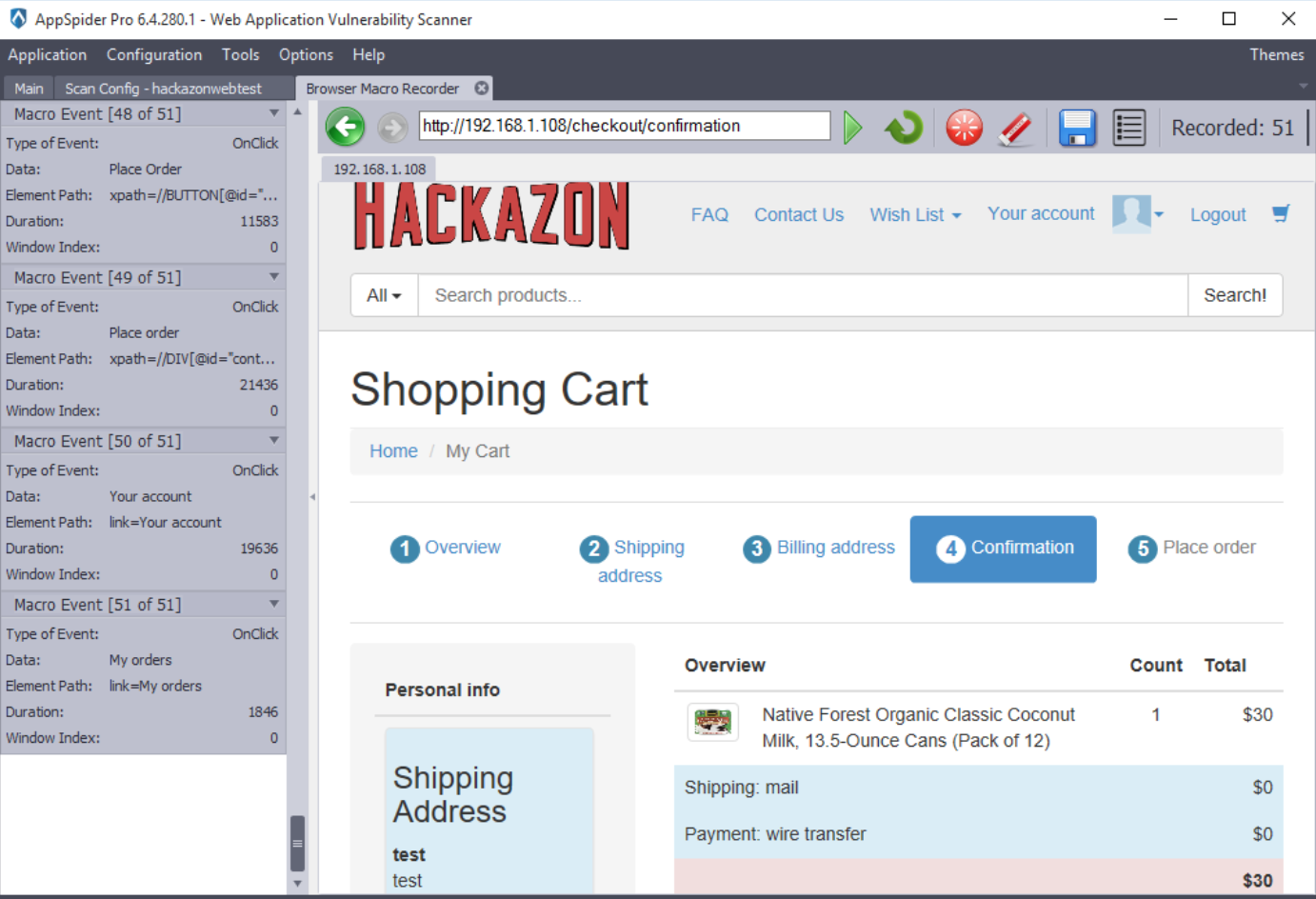Click the Personal info heading
The width and height of the screenshot is (1316, 899).
pos(442,689)
